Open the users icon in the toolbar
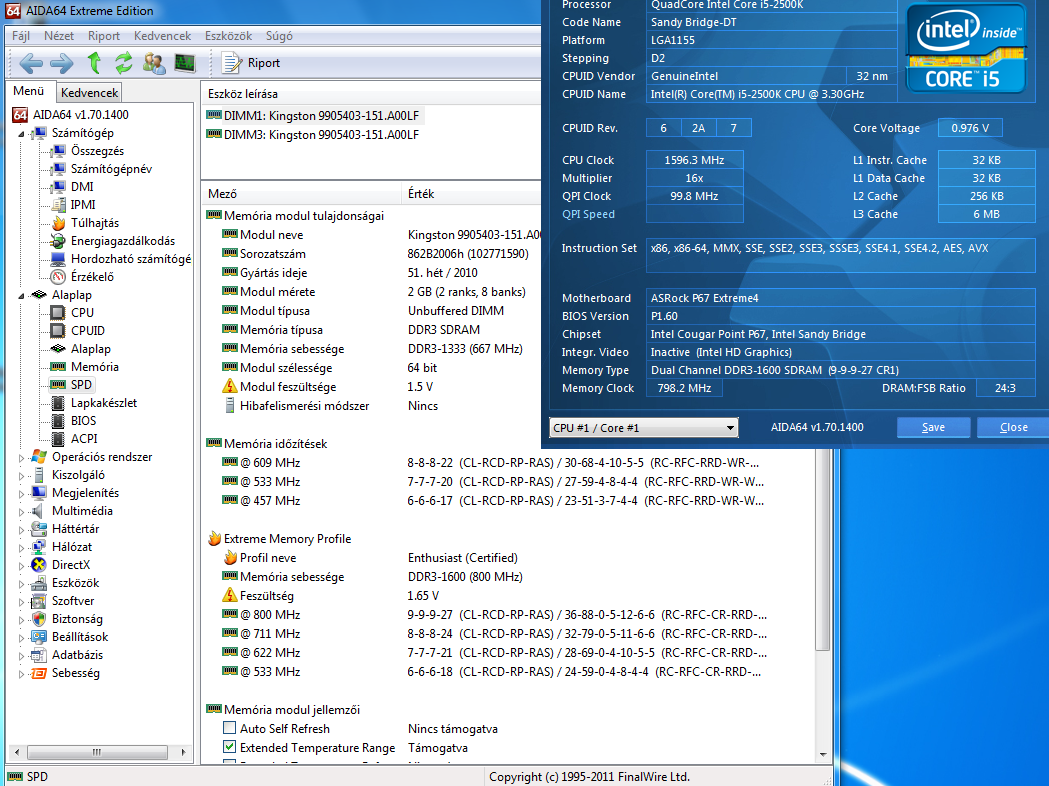The height and width of the screenshot is (786, 1049). tap(154, 64)
